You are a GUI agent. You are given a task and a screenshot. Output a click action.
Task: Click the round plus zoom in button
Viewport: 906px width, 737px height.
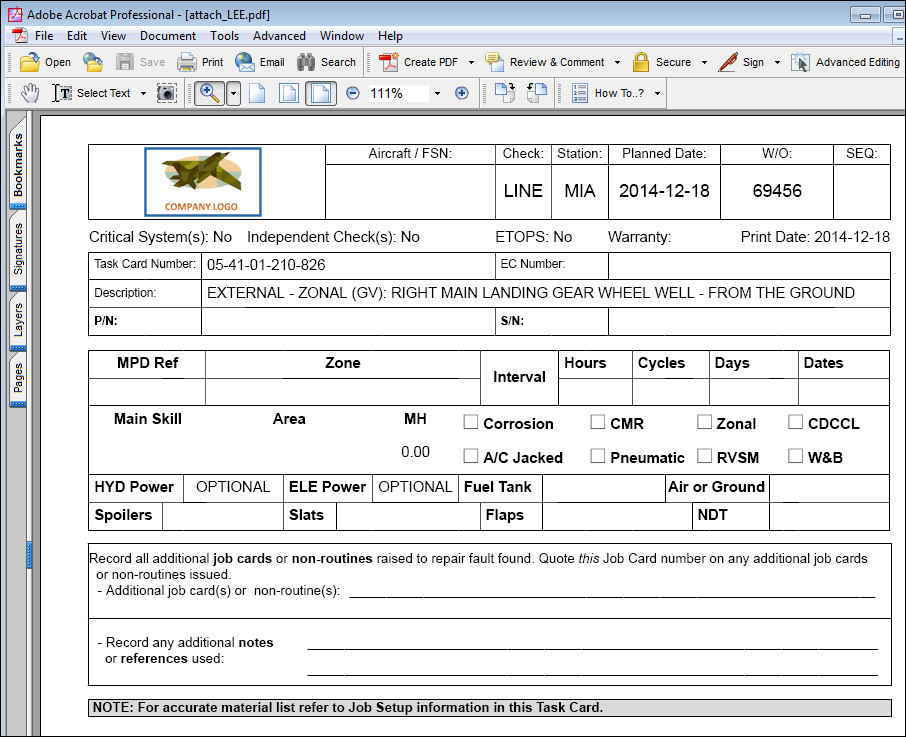coord(462,93)
